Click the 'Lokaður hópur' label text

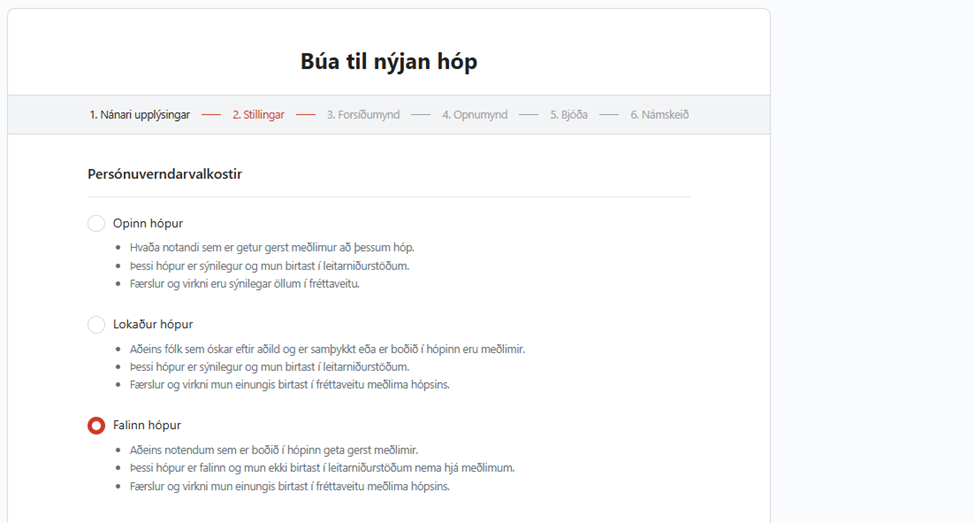click(x=153, y=324)
